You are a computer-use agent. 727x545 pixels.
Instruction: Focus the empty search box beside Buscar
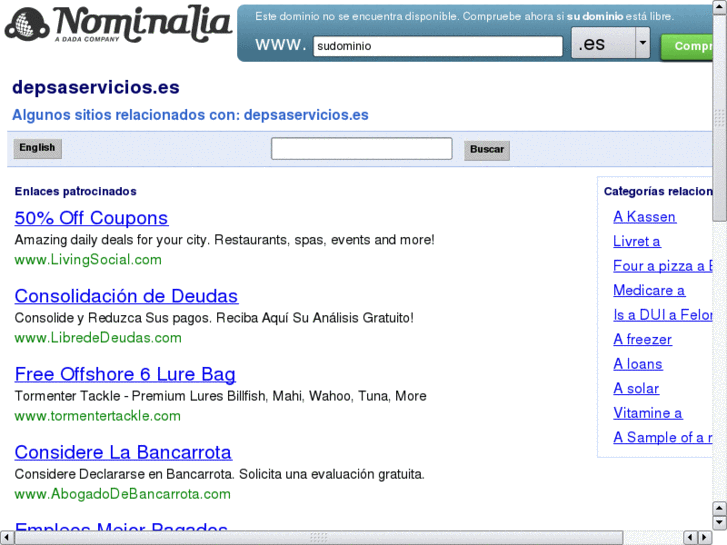click(x=361, y=148)
